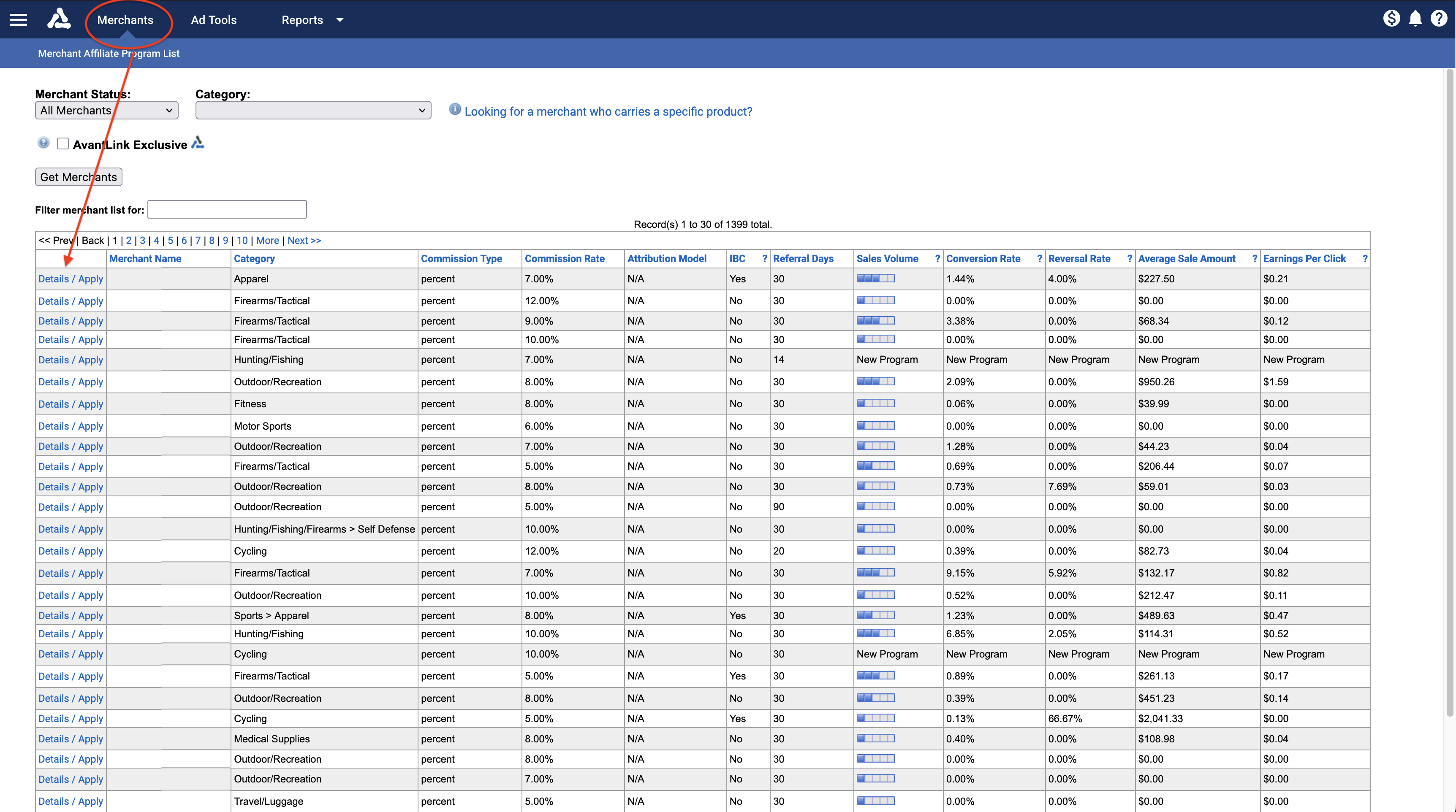Screen dimensions: 1456x812
Task: Open the hamburger navigation menu
Action: (x=18, y=20)
